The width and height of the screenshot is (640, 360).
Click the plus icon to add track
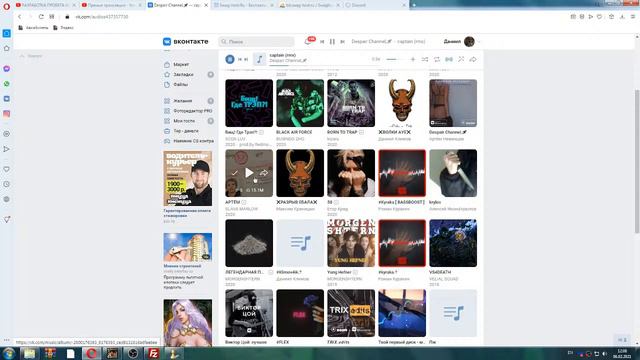point(413,60)
